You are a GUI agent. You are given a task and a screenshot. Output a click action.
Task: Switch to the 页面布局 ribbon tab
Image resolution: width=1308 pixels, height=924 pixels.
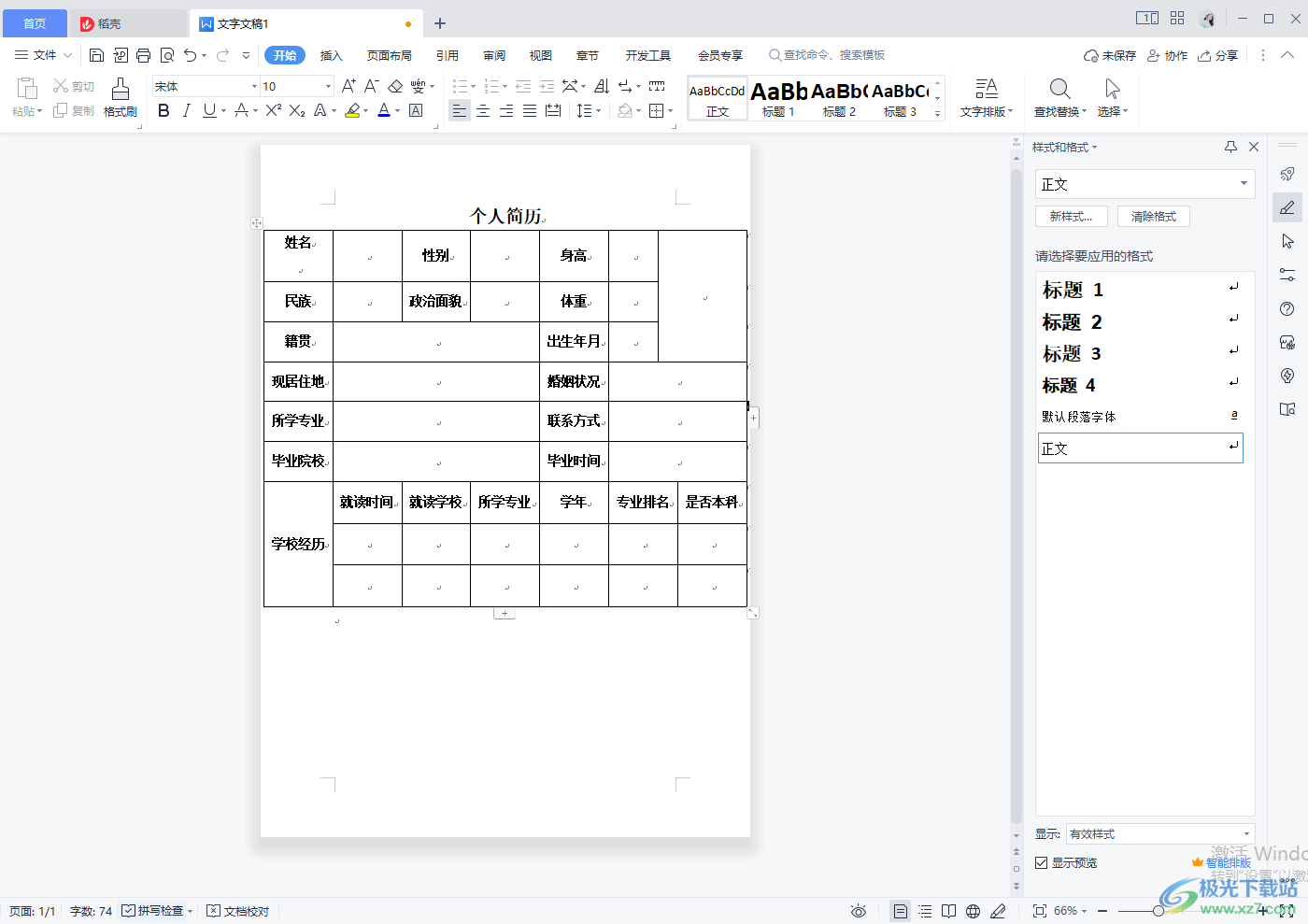390,55
